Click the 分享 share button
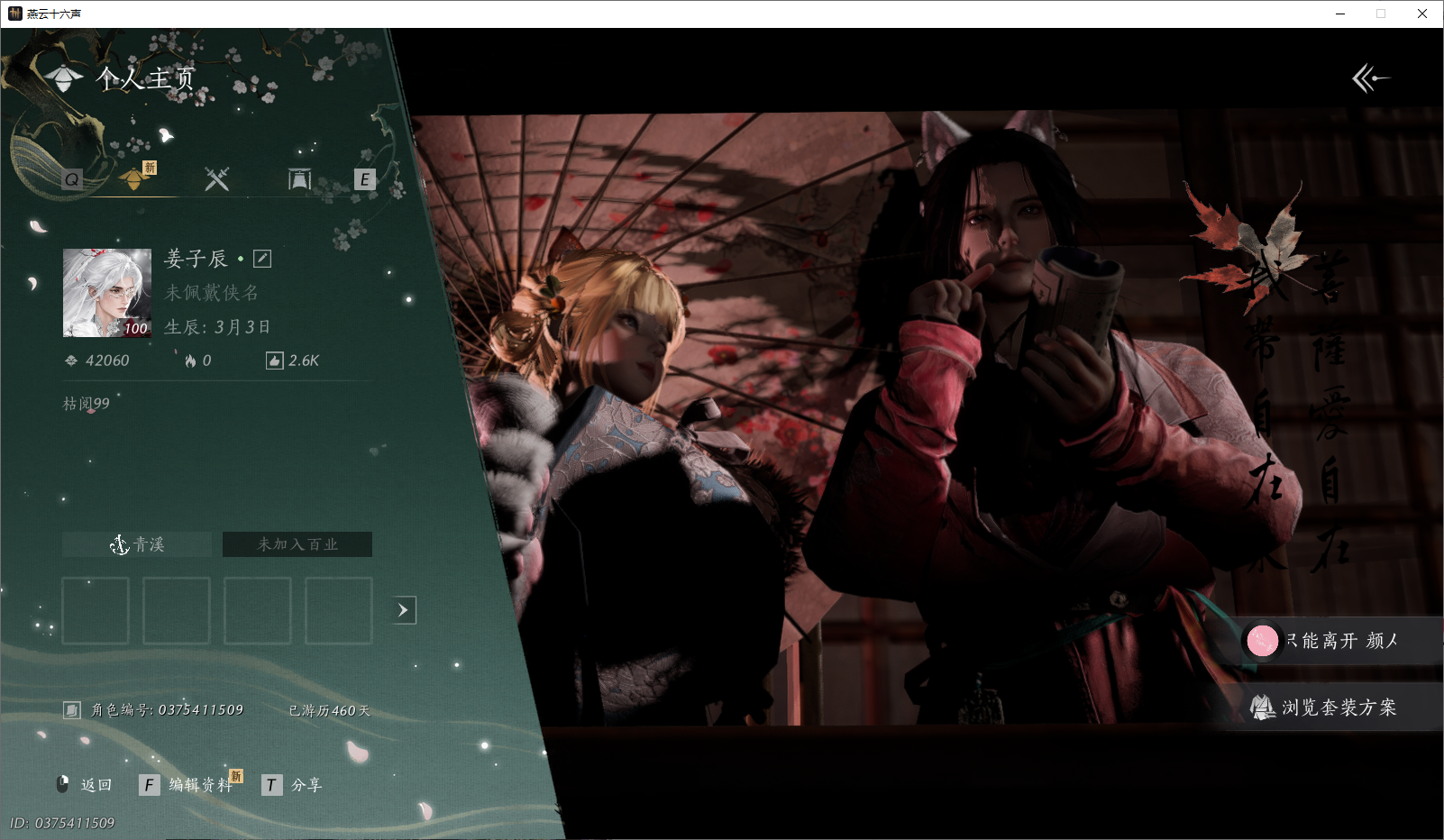 [292, 785]
